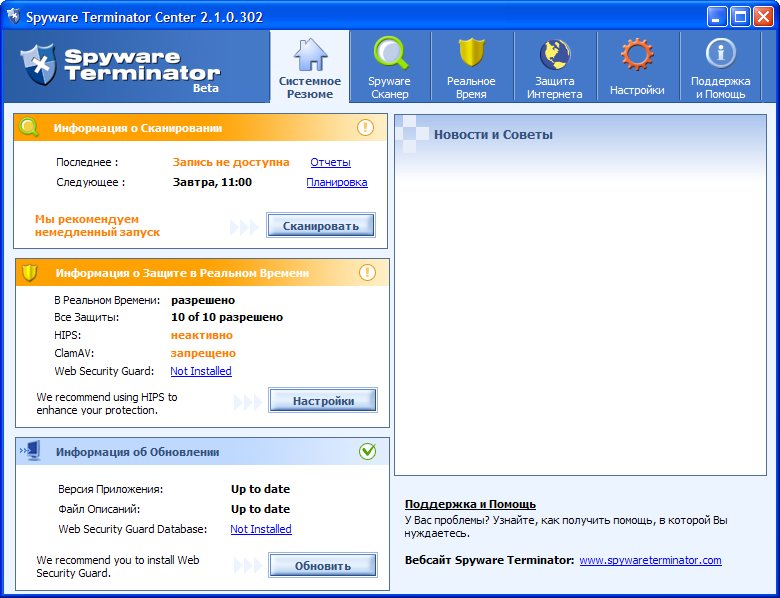Click the Spyware Terminator shield logo
Viewport: 780px width, 598px height.
click(x=38, y=64)
